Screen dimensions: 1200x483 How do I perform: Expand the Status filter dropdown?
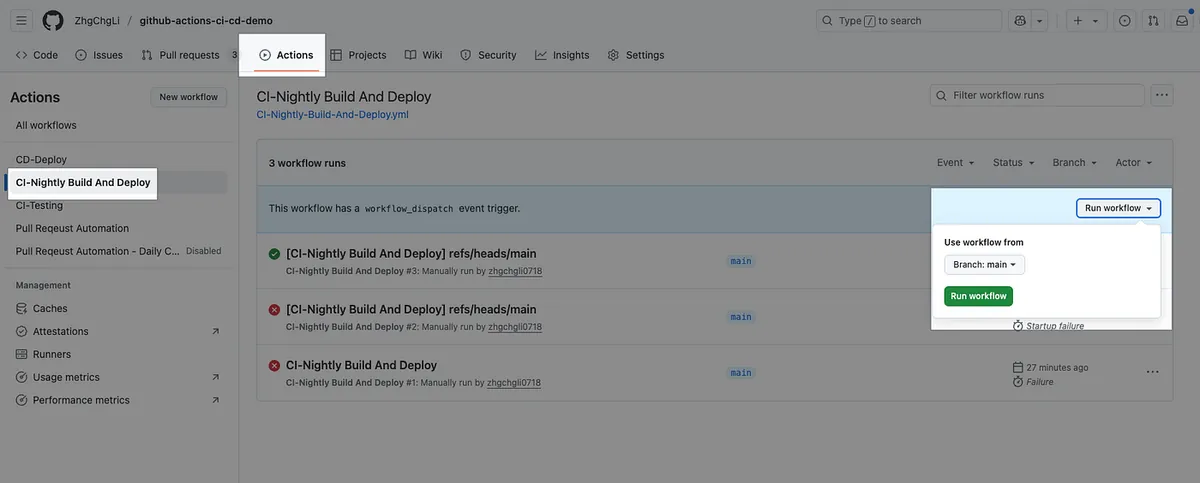(1014, 162)
